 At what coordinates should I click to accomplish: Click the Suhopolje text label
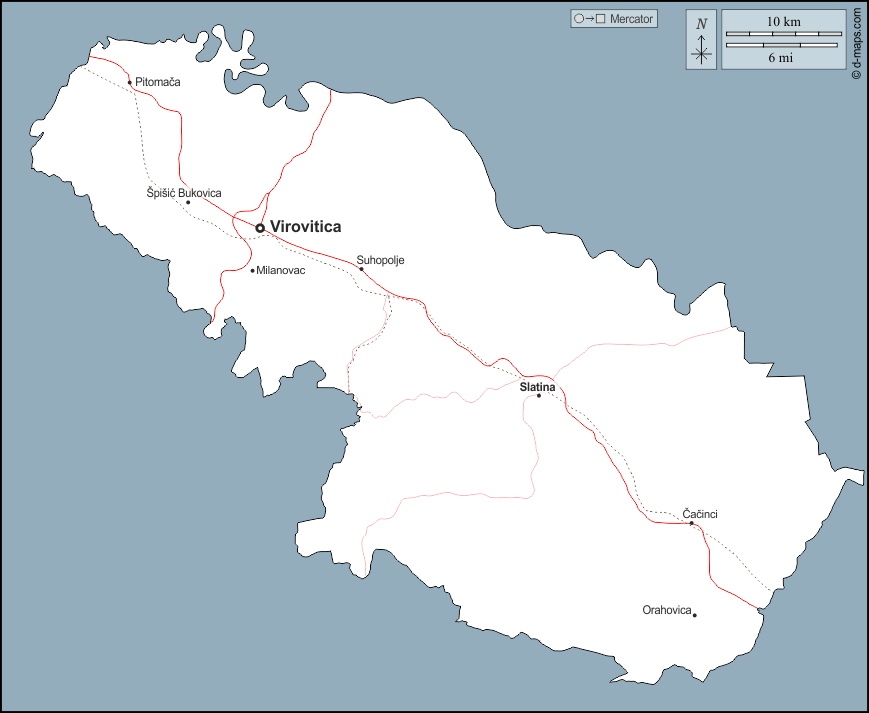coord(380,260)
